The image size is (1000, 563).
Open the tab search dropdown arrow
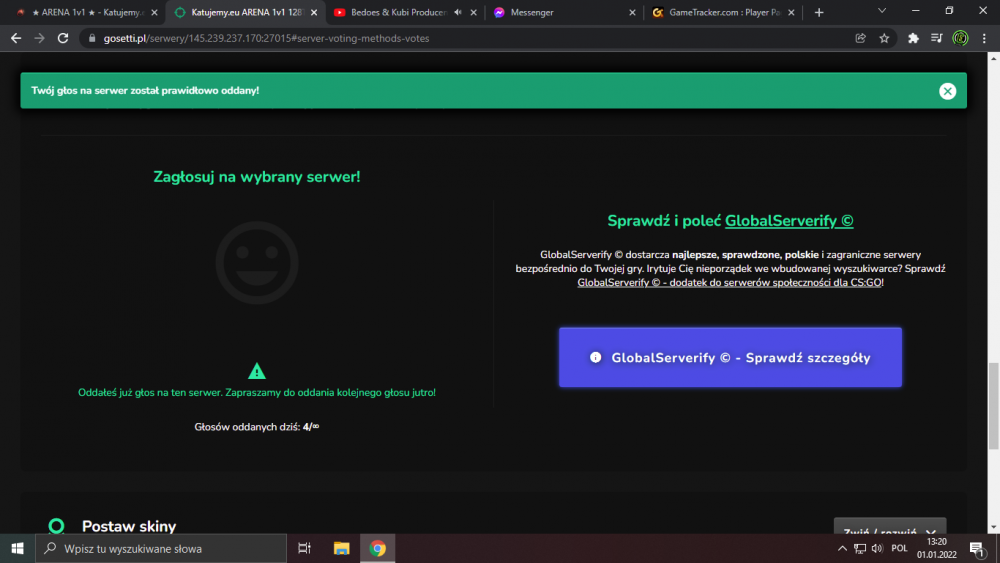(882, 11)
